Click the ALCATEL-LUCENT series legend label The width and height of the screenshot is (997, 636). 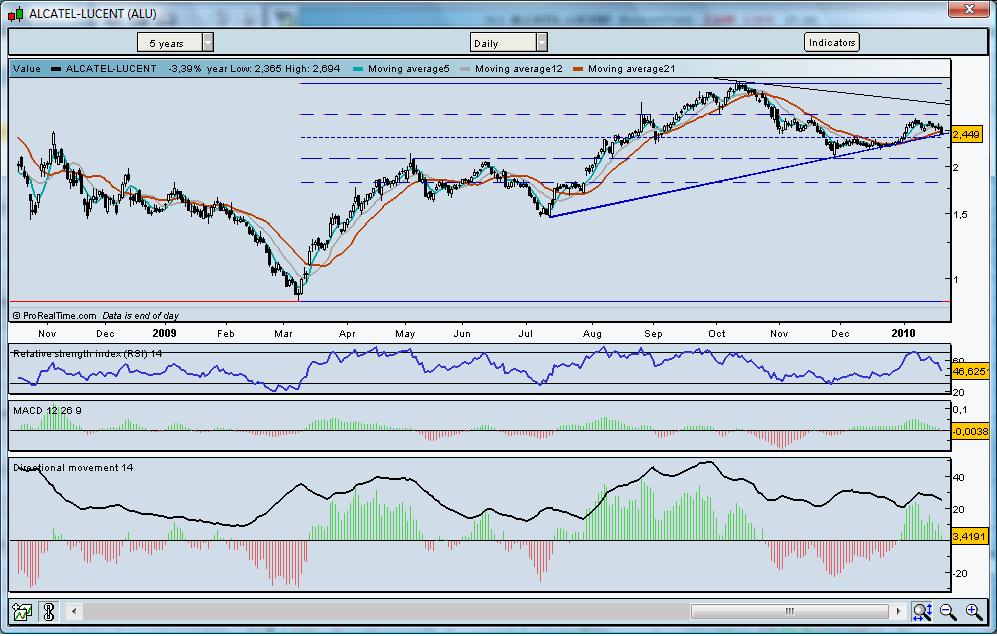coord(111,68)
